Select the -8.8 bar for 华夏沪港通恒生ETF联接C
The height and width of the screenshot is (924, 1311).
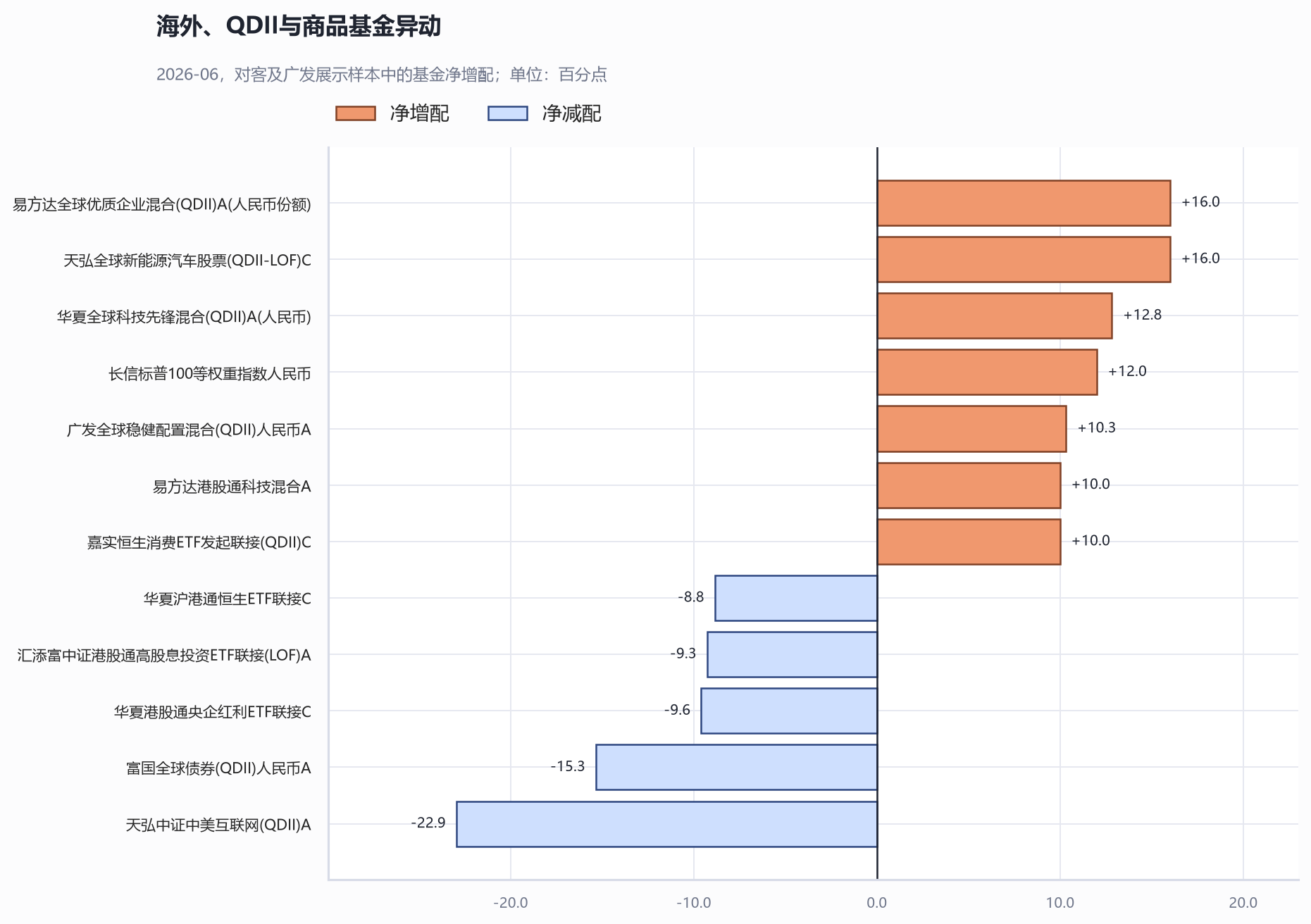point(796,598)
